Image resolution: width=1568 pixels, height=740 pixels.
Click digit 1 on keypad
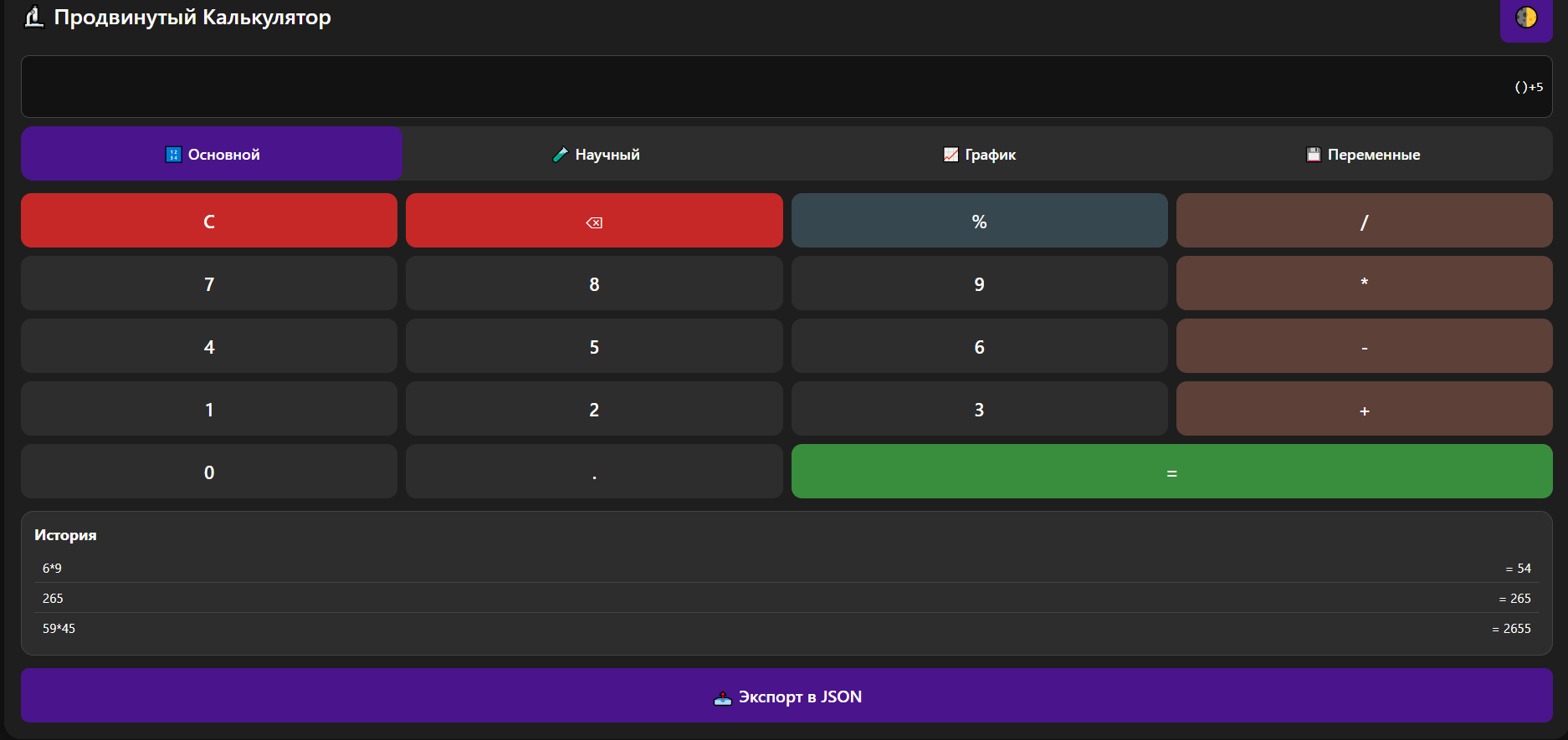click(x=209, y=409)
